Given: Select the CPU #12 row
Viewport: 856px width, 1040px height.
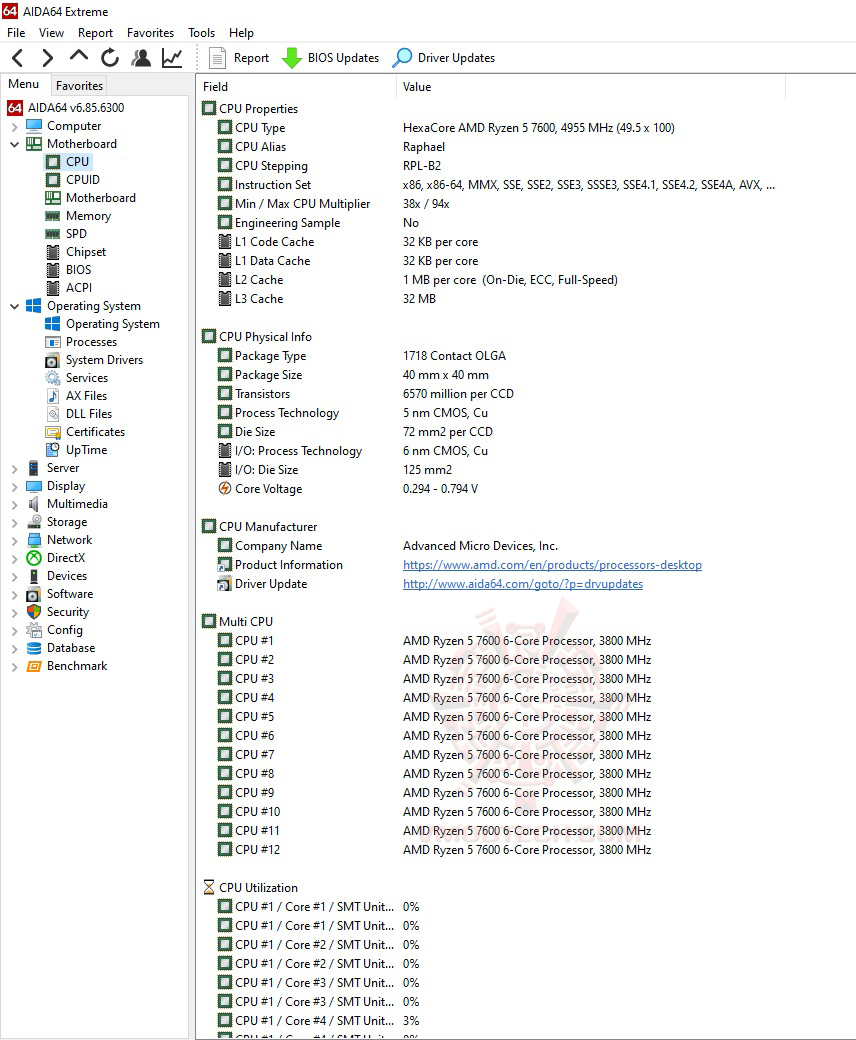Looking at the screenshot, I should point(491,850).
